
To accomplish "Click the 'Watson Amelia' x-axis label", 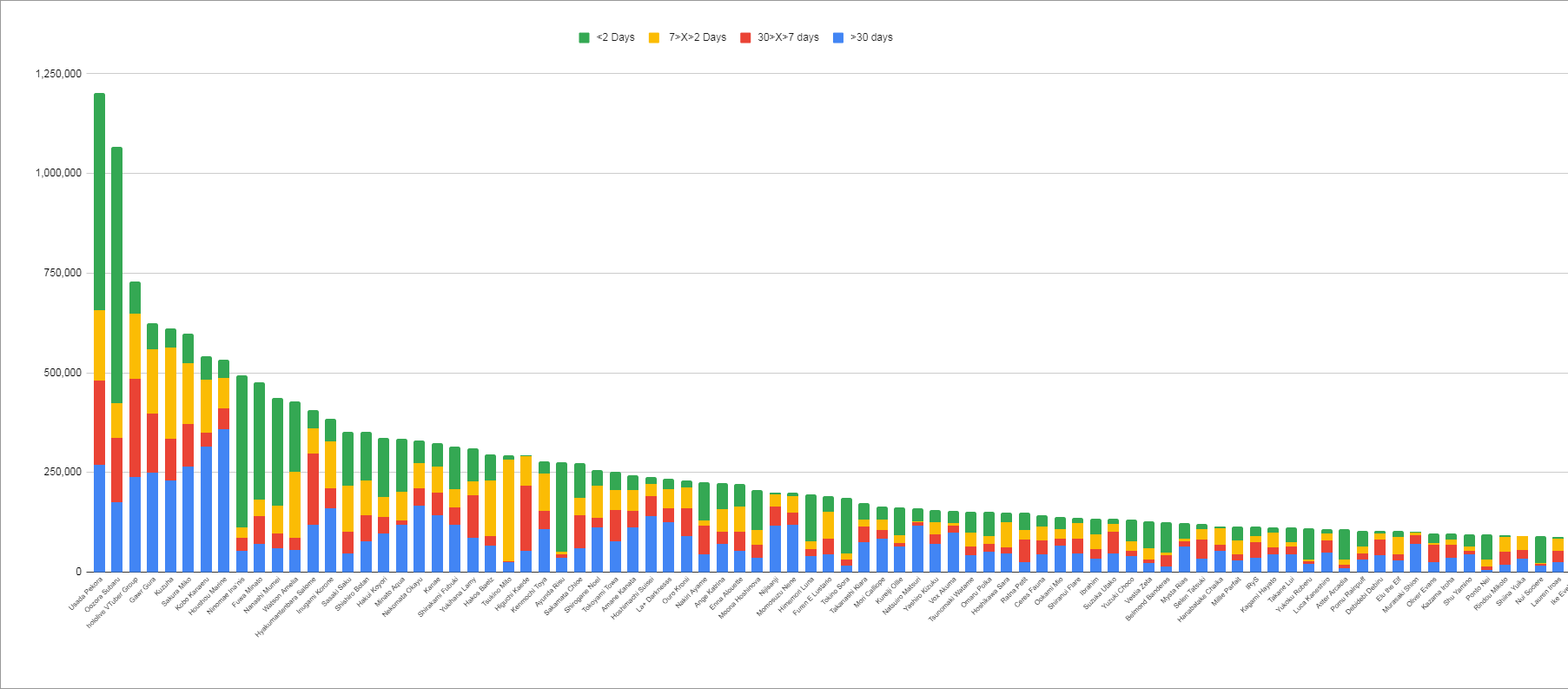I will [282, 595].
